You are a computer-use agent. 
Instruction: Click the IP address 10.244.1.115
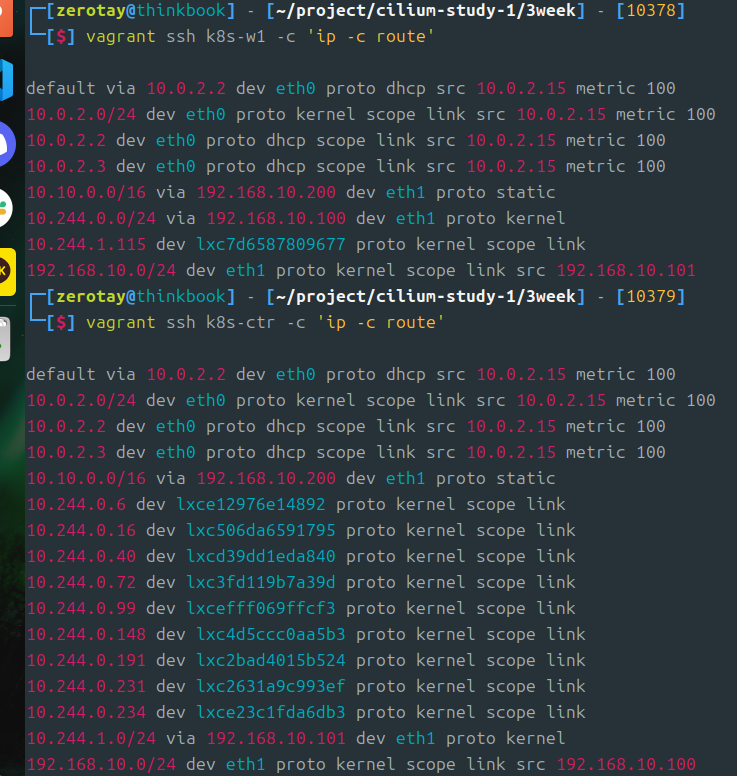point(87,244)
